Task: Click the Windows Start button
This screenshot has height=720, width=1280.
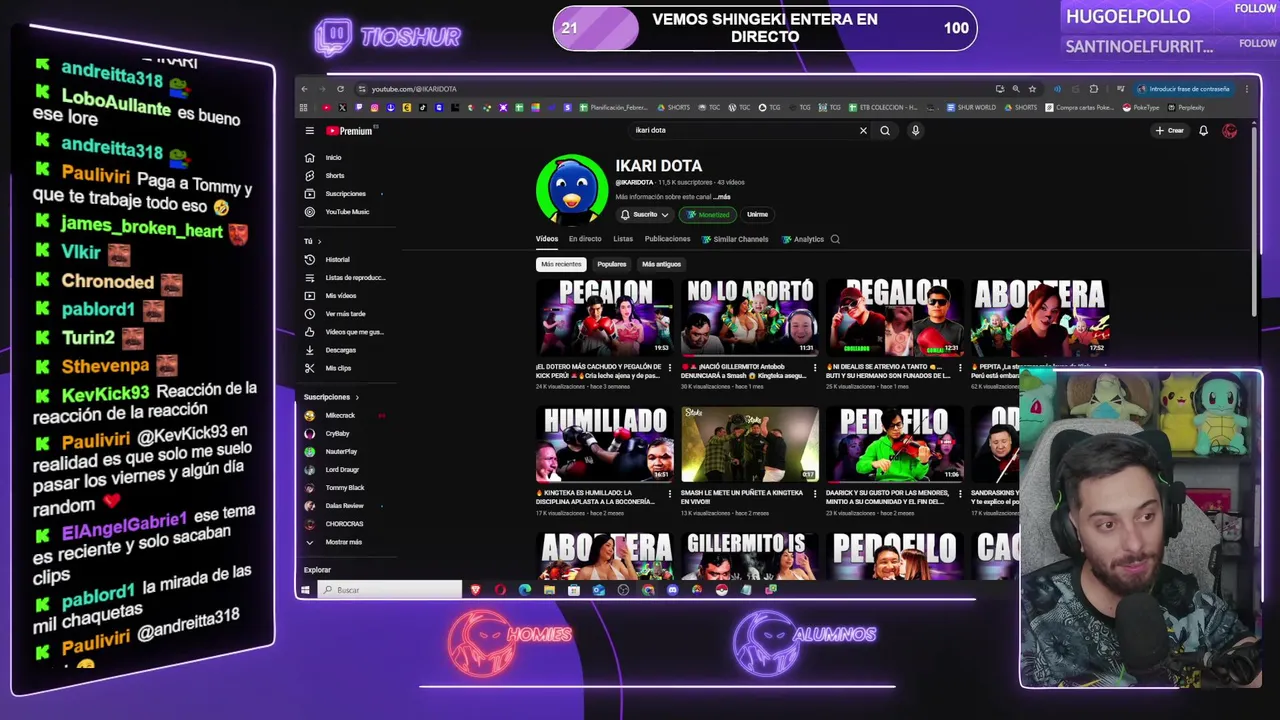Action: pyautogui.click(x=305, y=590)
